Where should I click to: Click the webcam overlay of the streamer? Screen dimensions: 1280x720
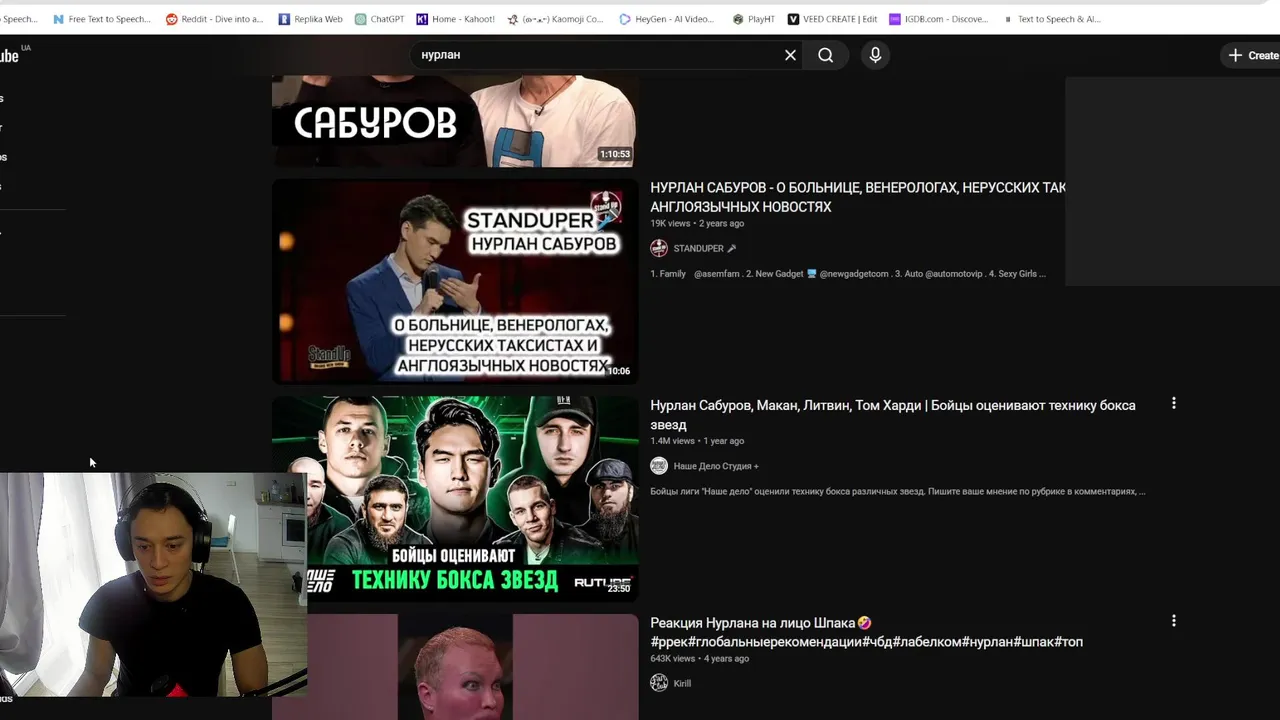153,585
